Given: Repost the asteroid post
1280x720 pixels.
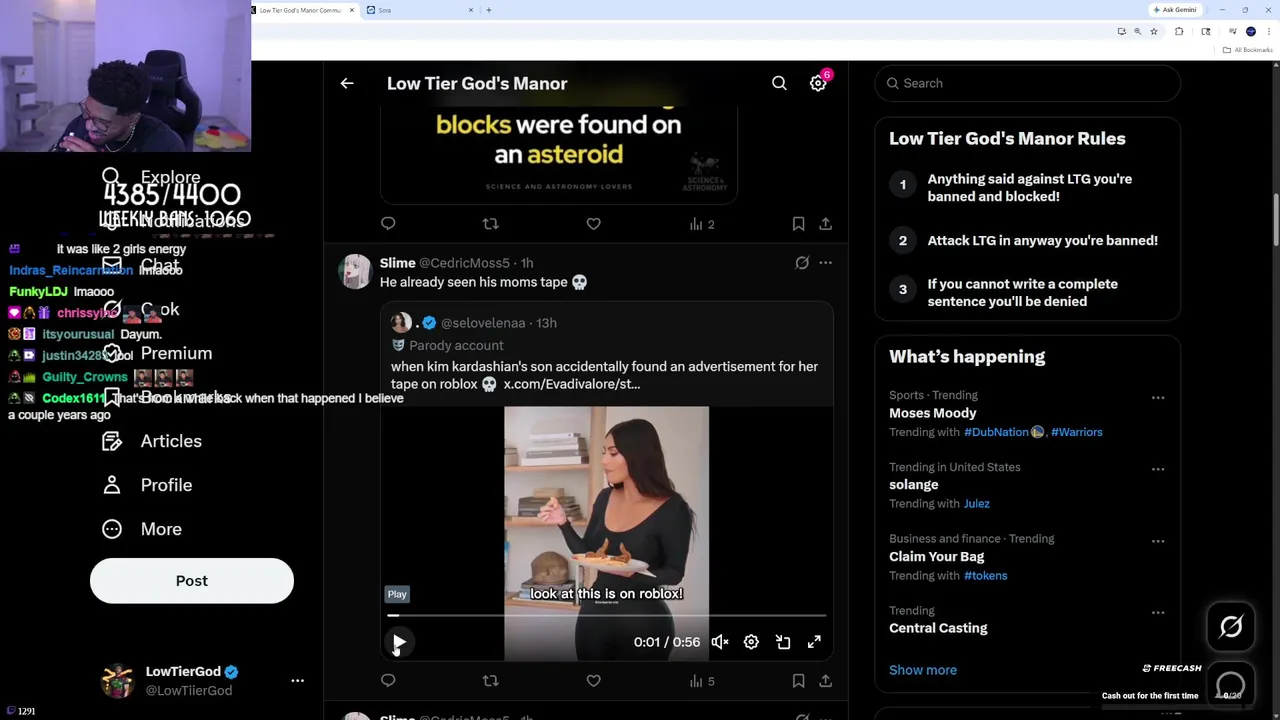Looking at the screenshot, I should click(x=490, y=224).
